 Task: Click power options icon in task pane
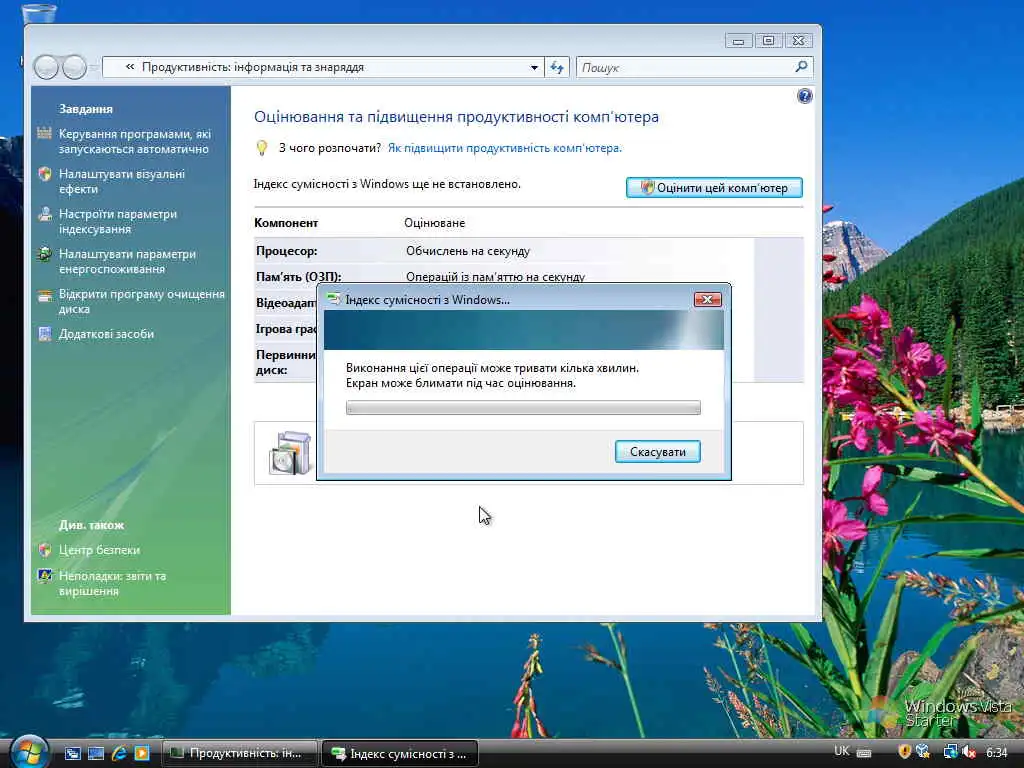[x=44, y=254]
